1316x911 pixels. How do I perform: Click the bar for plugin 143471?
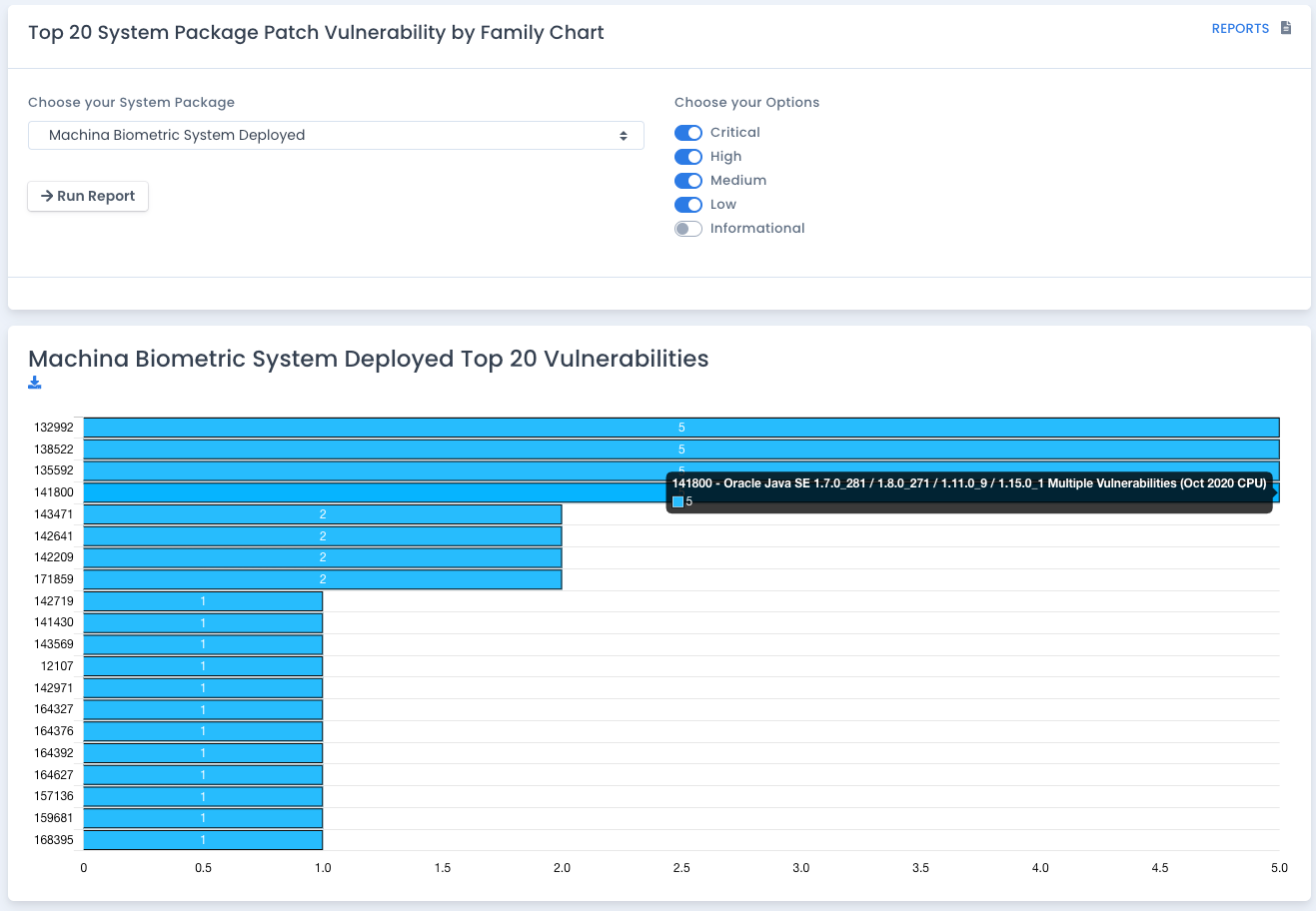323,514
